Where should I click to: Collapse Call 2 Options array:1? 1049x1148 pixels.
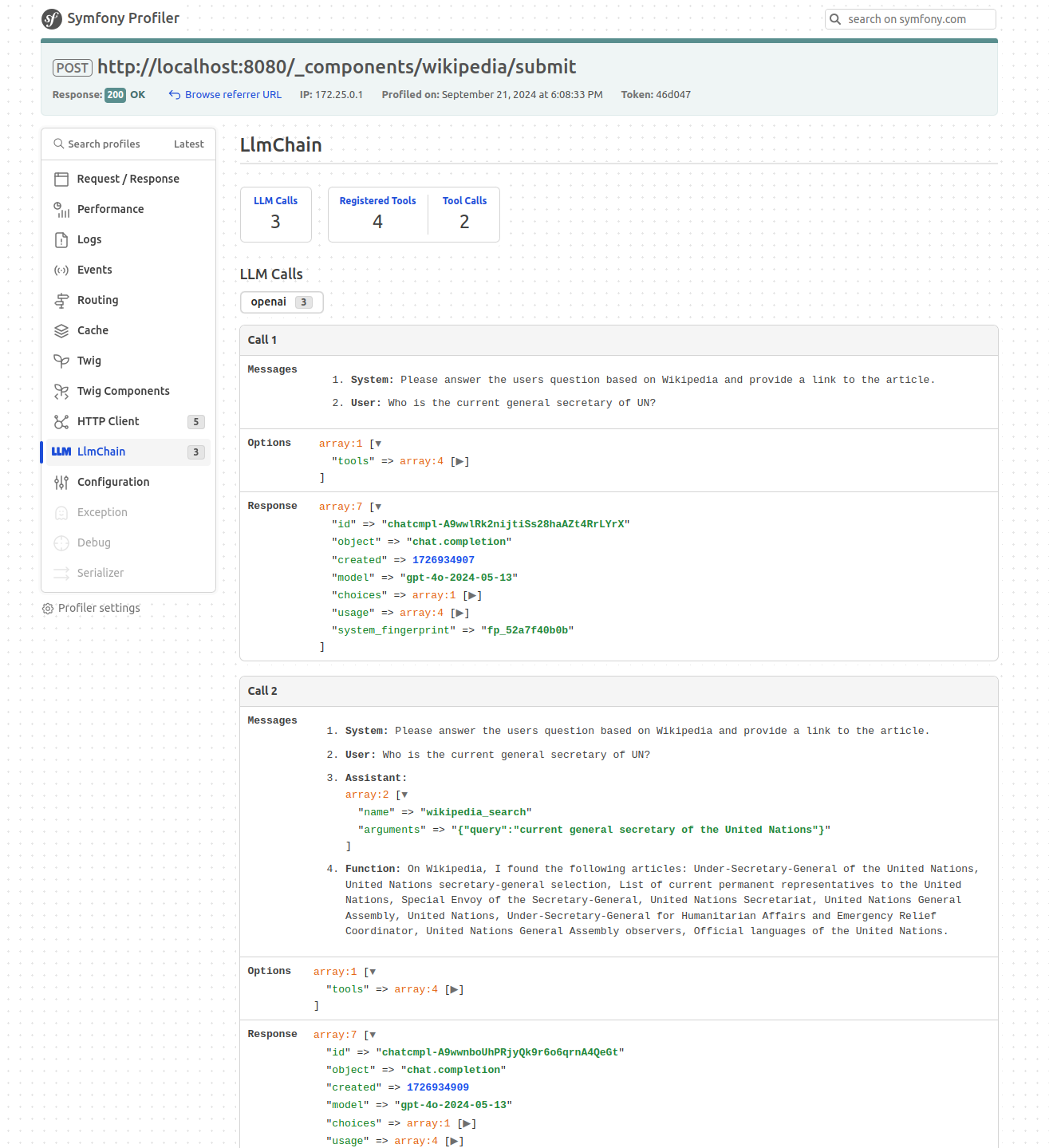(x=373, y=972)
